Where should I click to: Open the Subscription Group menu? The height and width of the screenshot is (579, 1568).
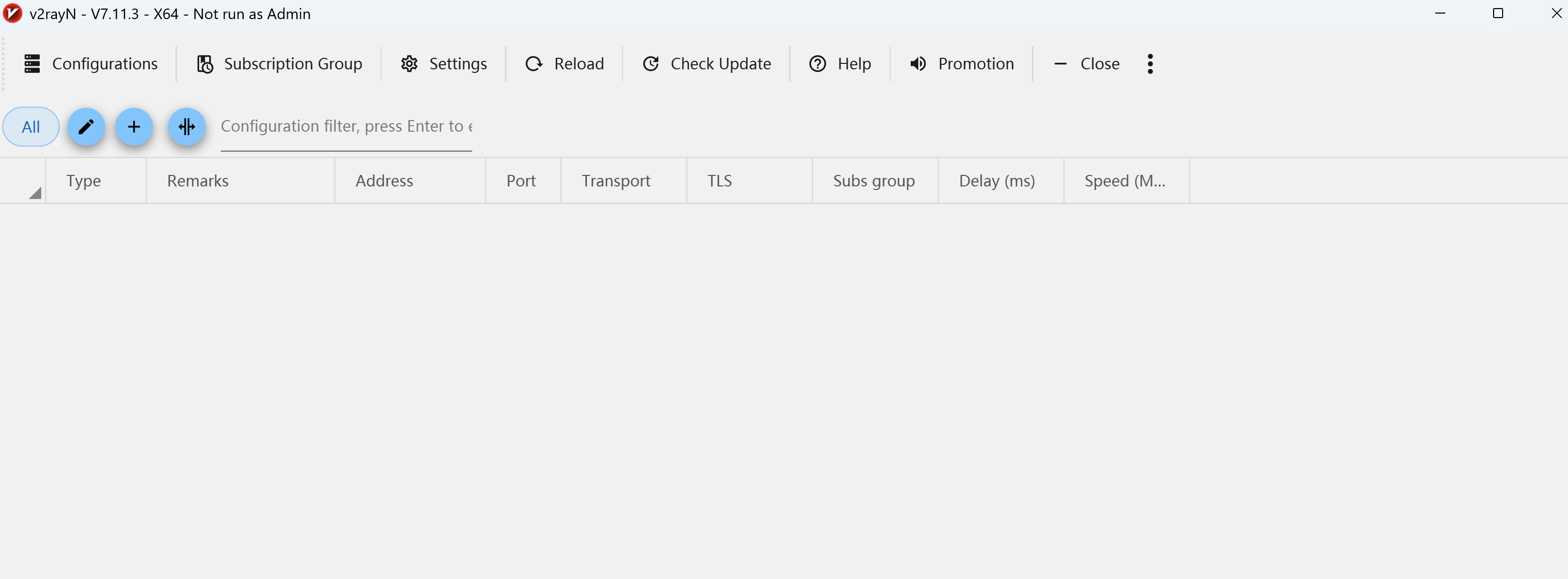pos(280,64)
